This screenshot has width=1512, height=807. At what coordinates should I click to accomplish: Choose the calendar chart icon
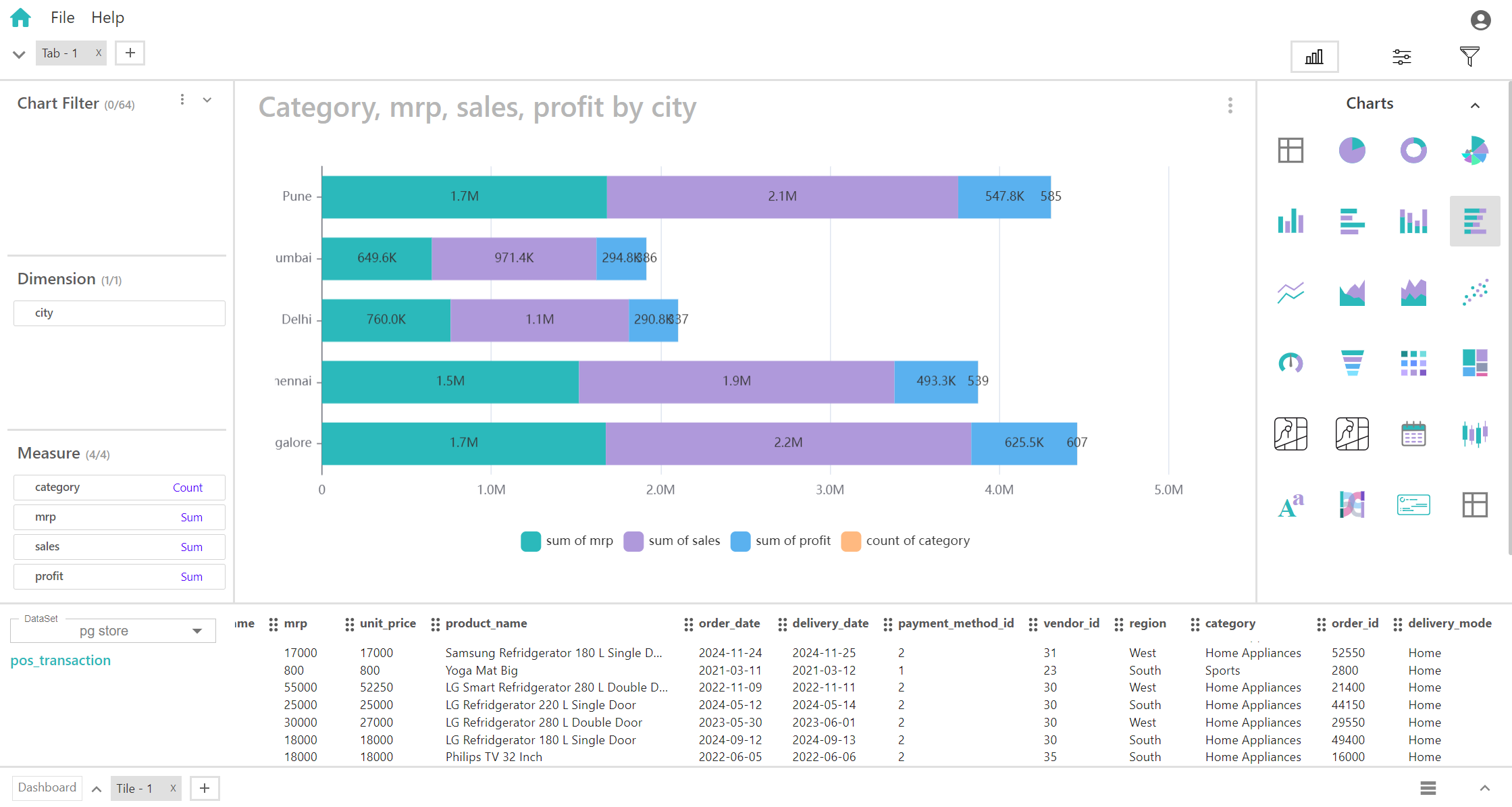click(x=1413, y=434)
